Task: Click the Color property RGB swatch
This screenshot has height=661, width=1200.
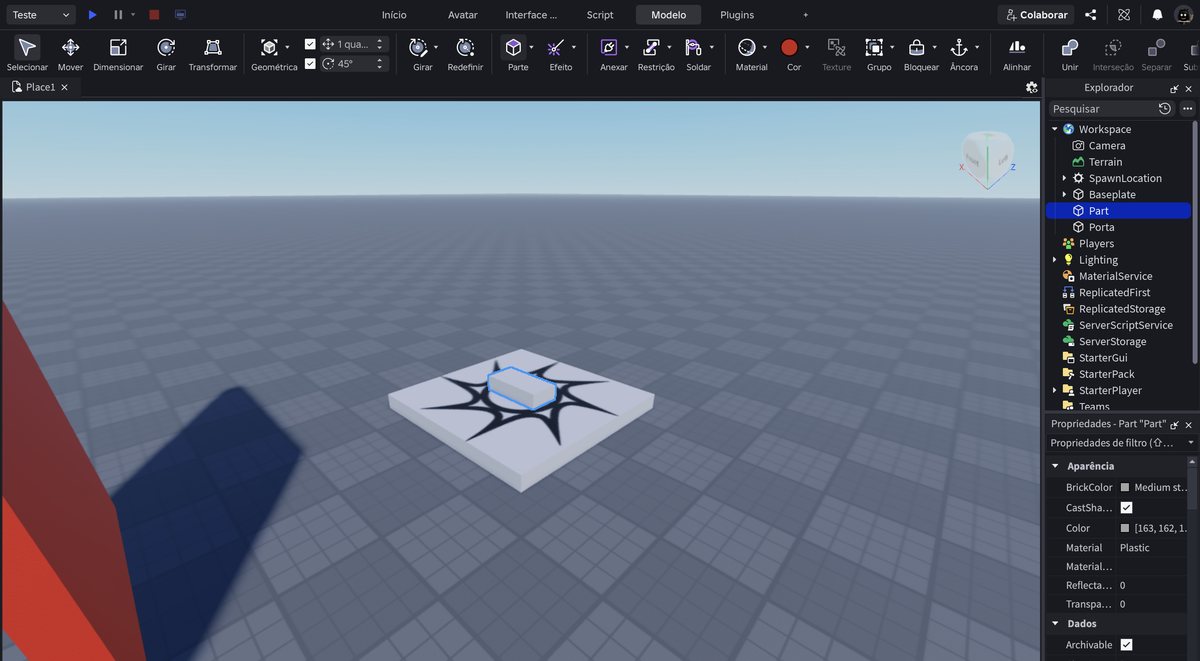Action: pos(1125,528)
